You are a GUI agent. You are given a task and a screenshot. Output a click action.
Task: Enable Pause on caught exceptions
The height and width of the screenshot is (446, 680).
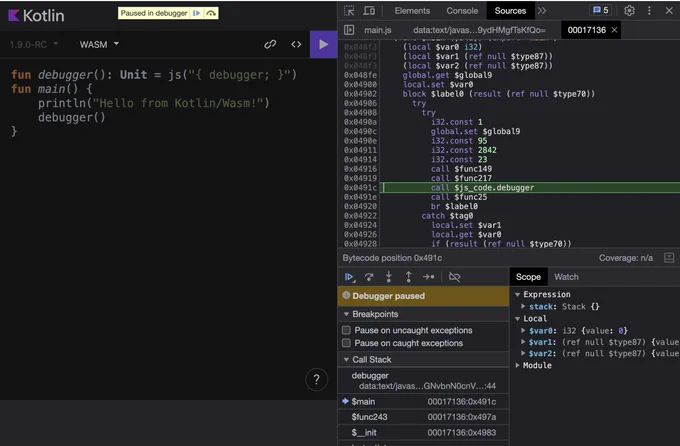pos(346,343)
